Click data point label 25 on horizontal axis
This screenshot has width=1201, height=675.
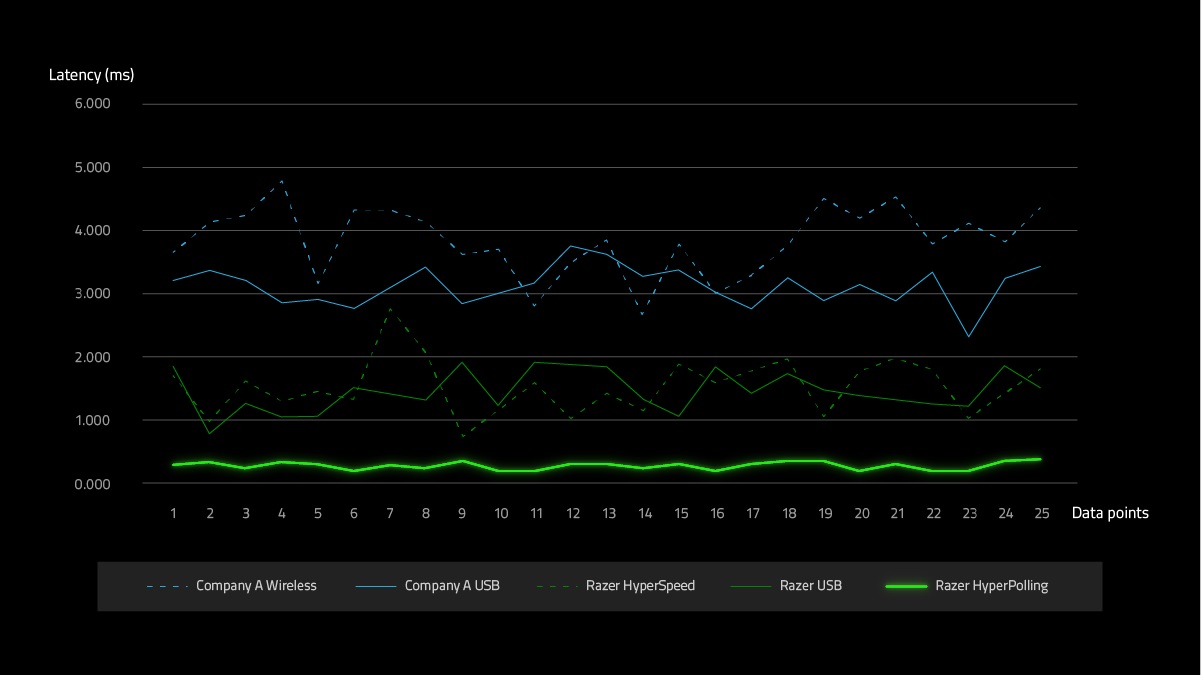(x=1041, y=513)
